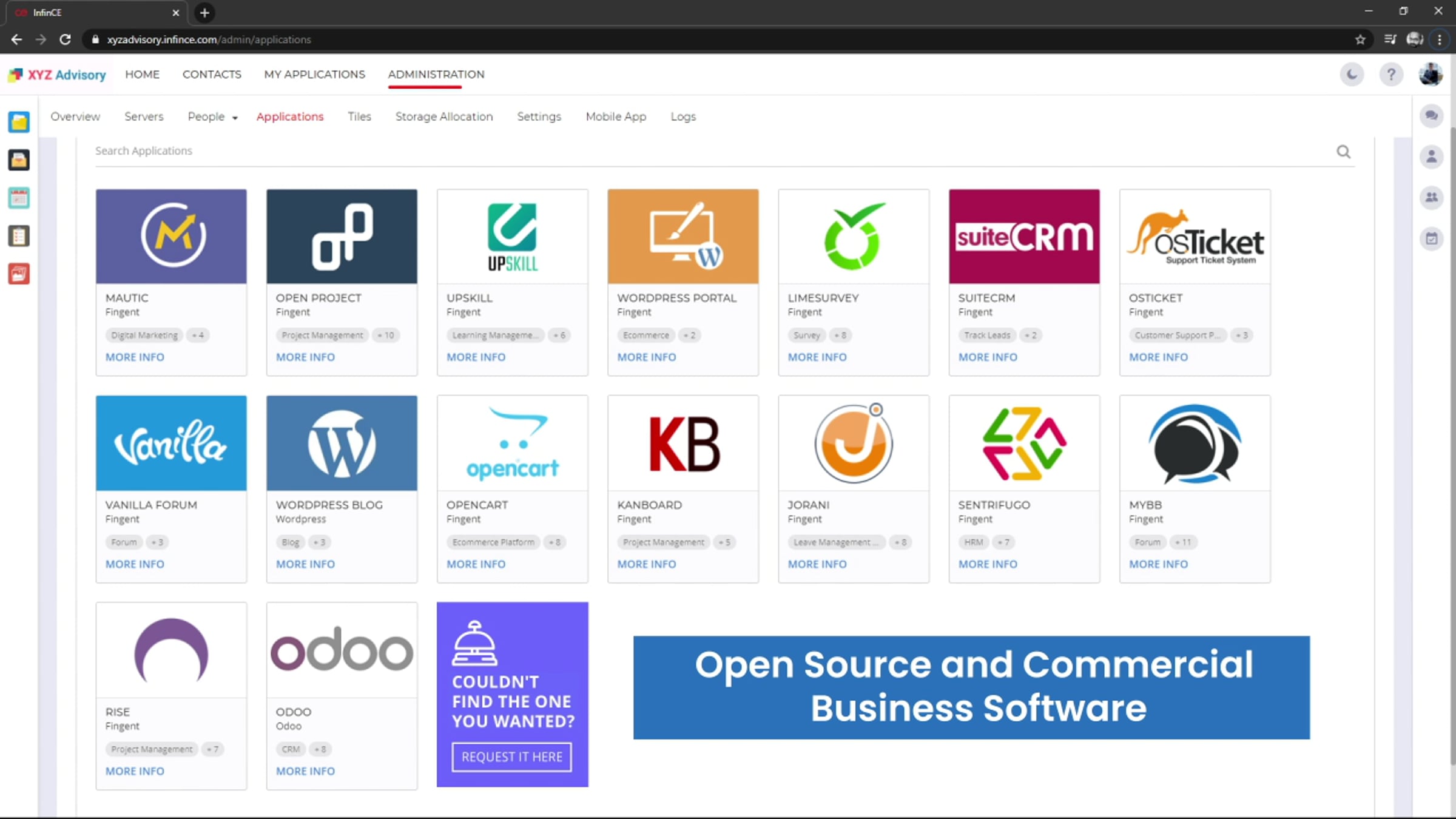
Task: Click the group people icon in right sidebar
Action: coord(1432,197)
